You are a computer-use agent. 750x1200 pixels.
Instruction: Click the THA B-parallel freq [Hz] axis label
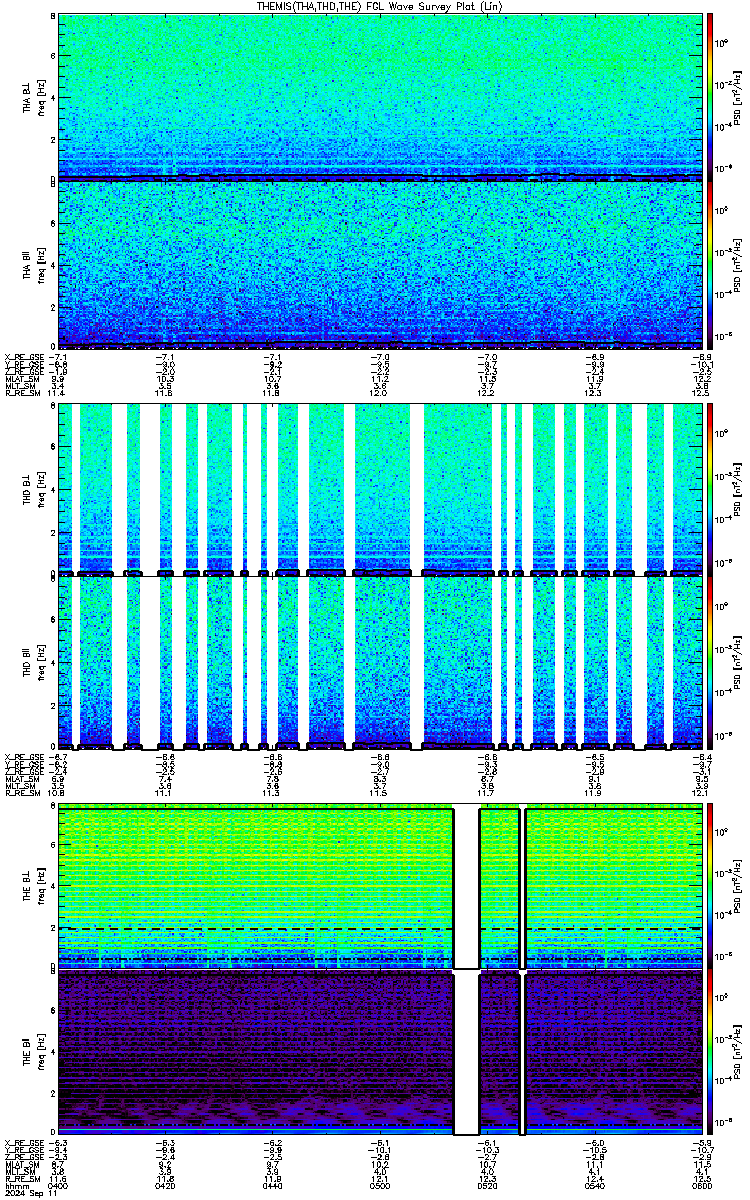[41, 264]
